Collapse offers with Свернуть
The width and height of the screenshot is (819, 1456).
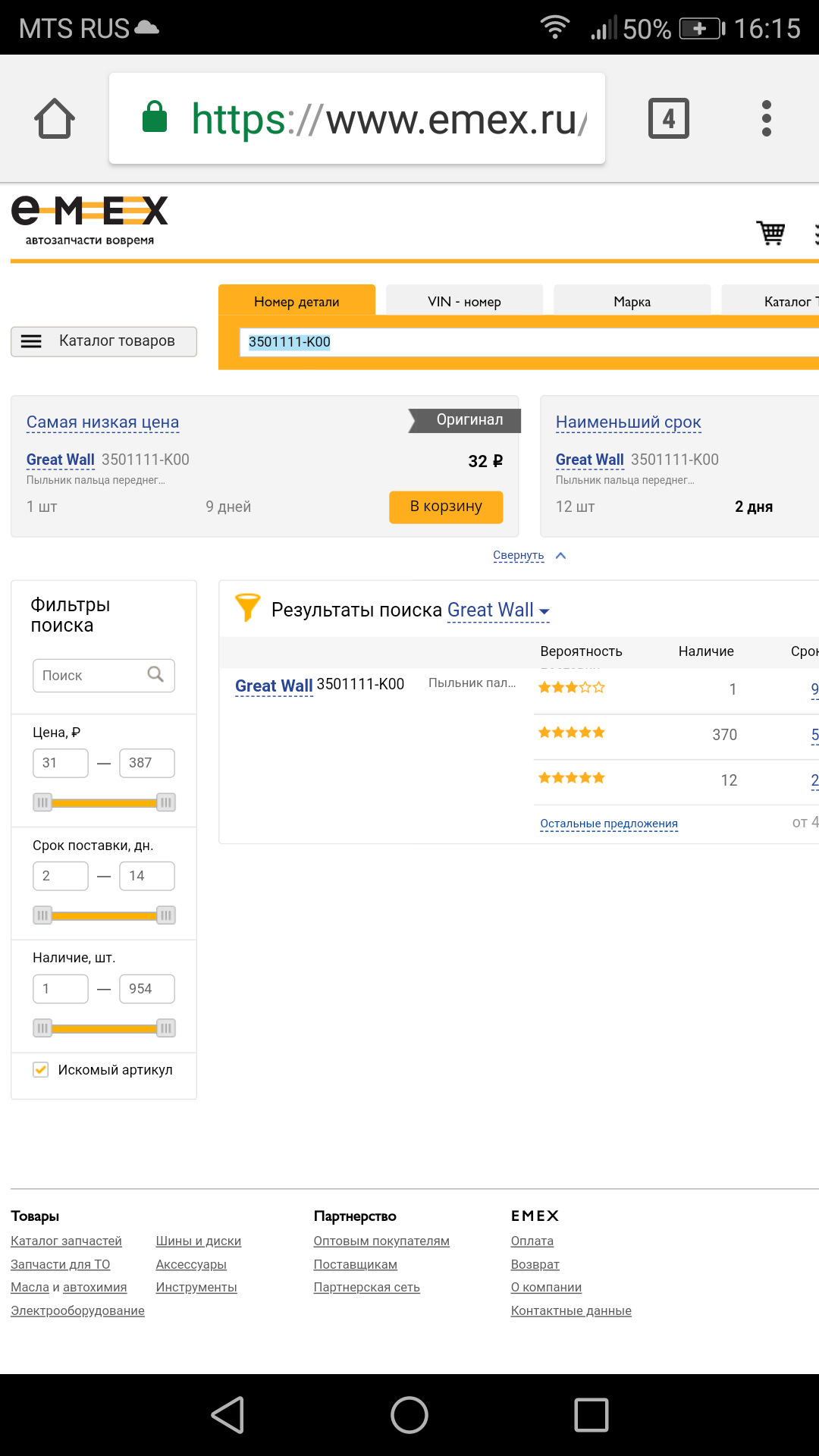click(519, 555)
